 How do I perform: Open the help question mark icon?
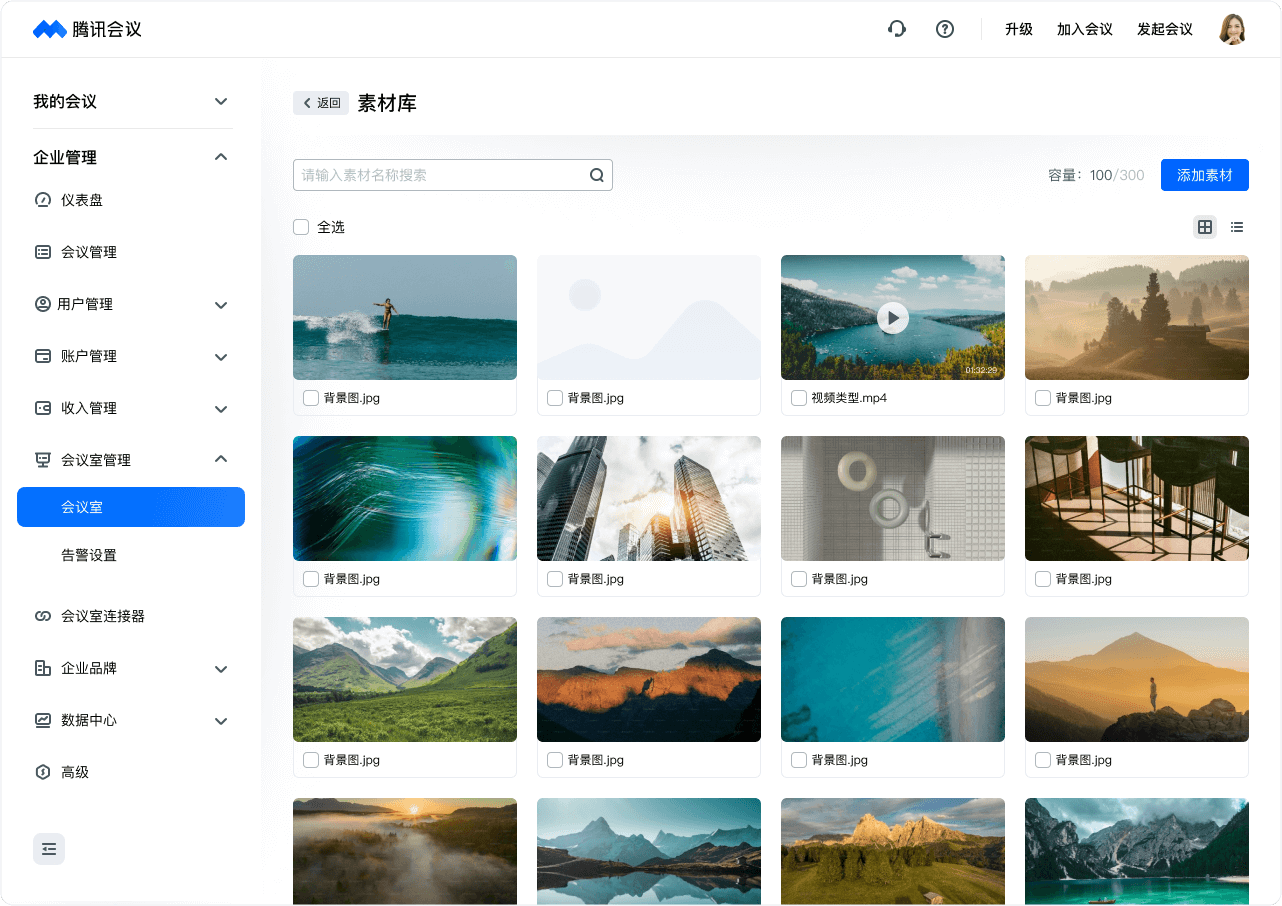[x=945, y=29]
